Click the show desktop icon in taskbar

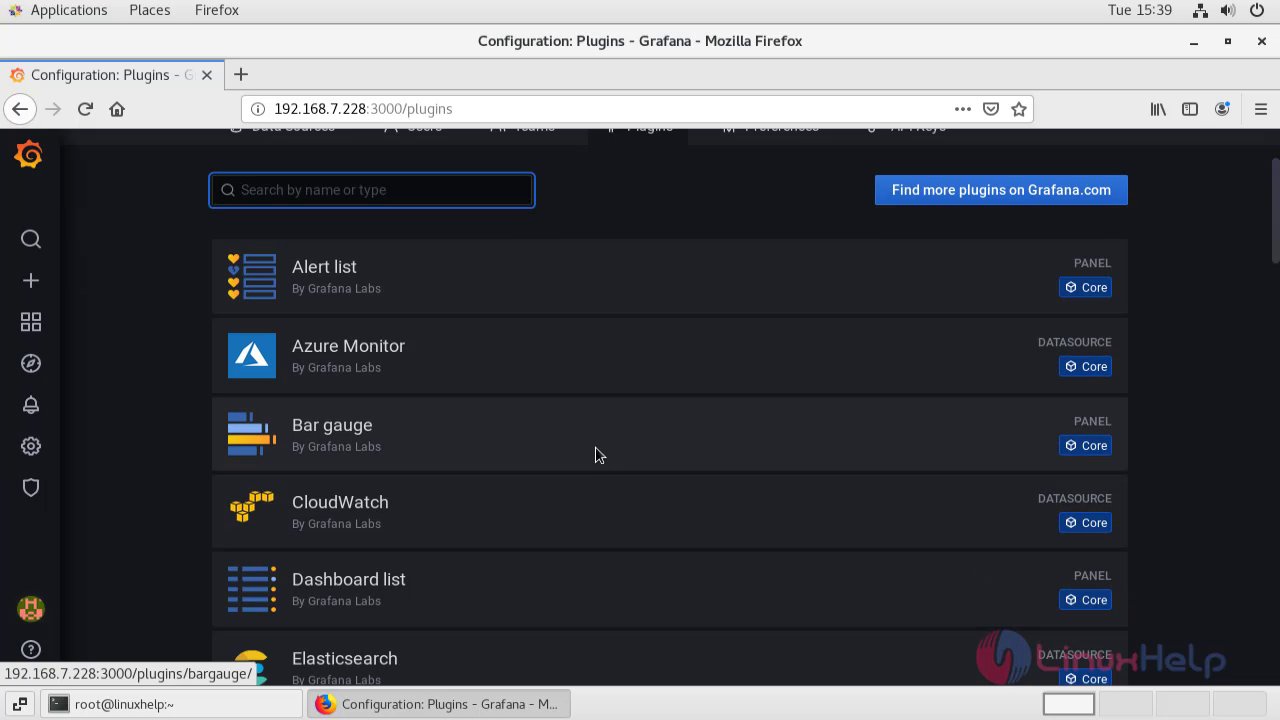tap(20, 704)
